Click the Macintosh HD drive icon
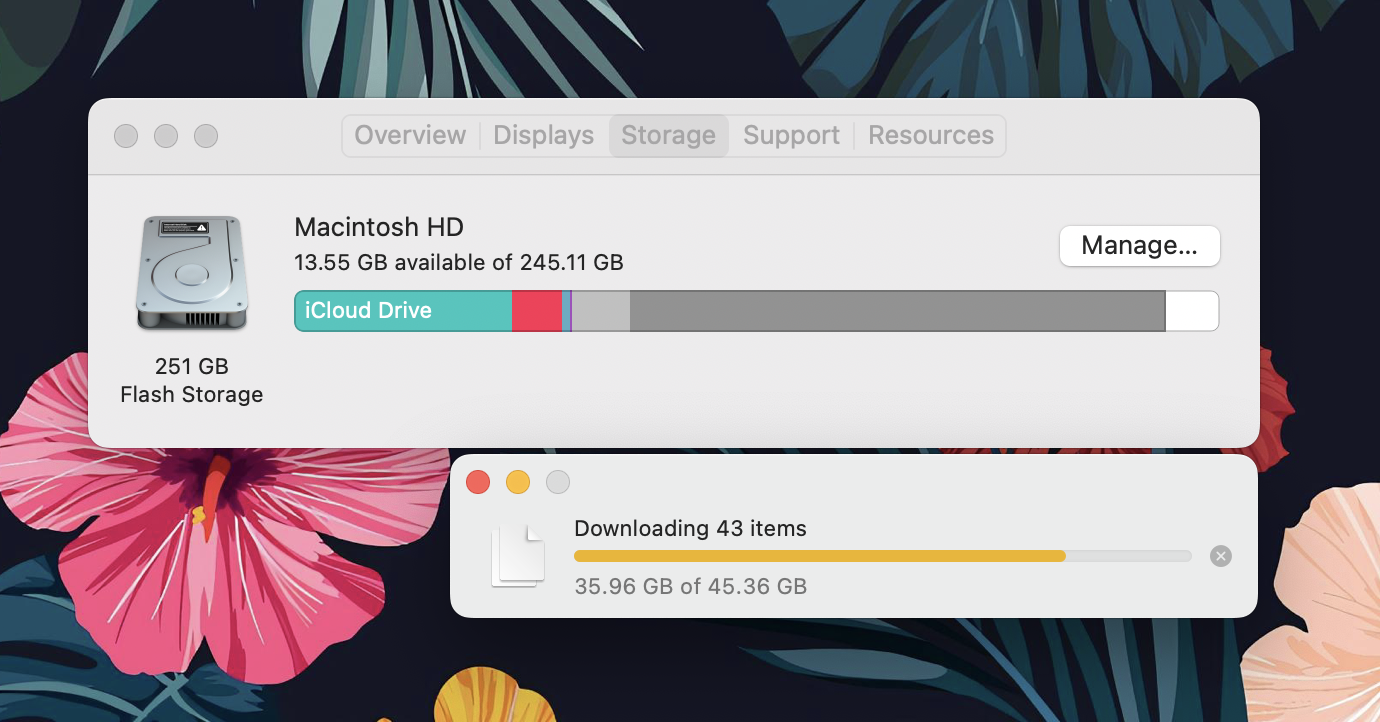 click(191, 272)
